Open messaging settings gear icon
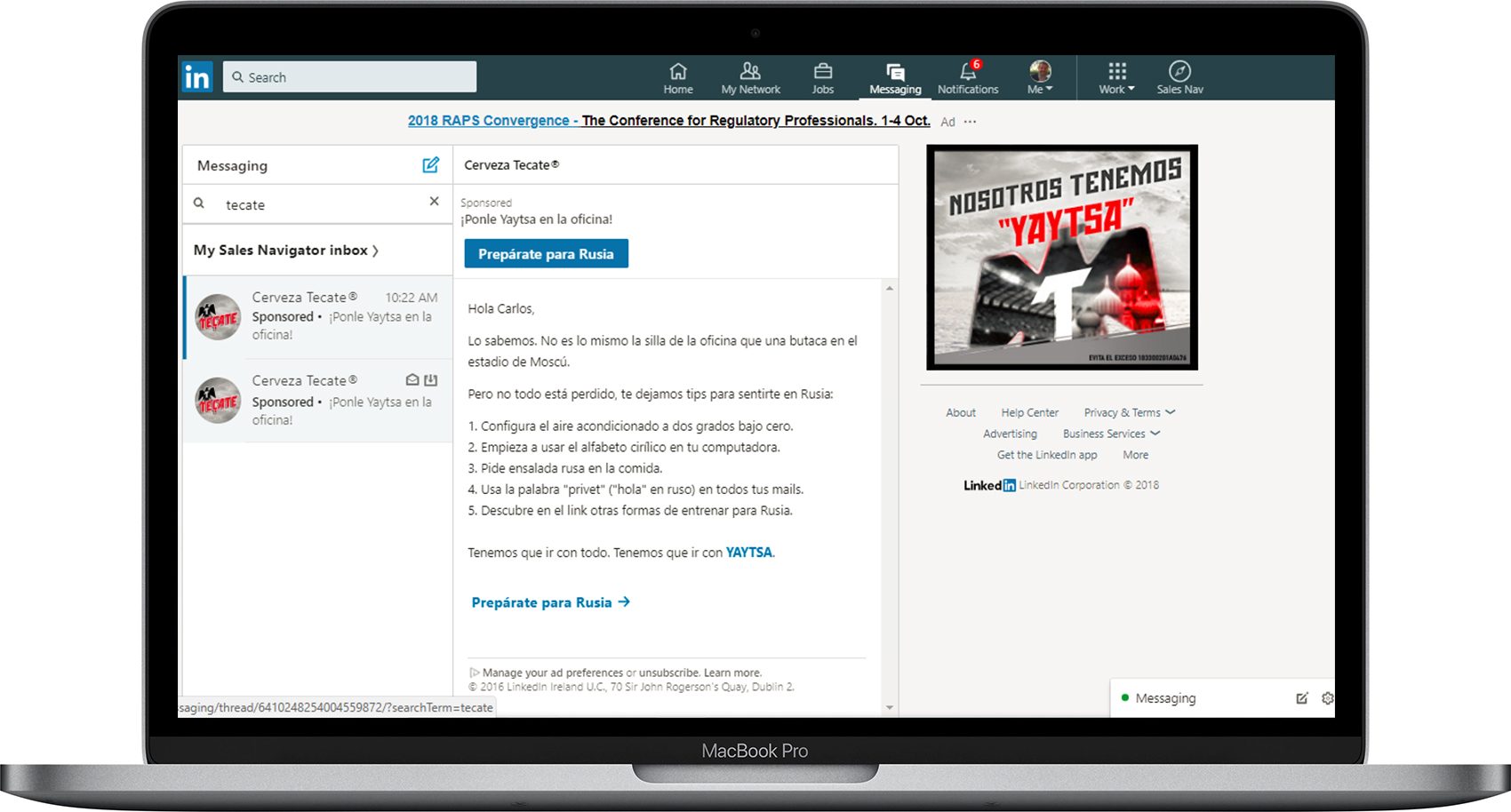1511x812 pixels. (1327, 698)
